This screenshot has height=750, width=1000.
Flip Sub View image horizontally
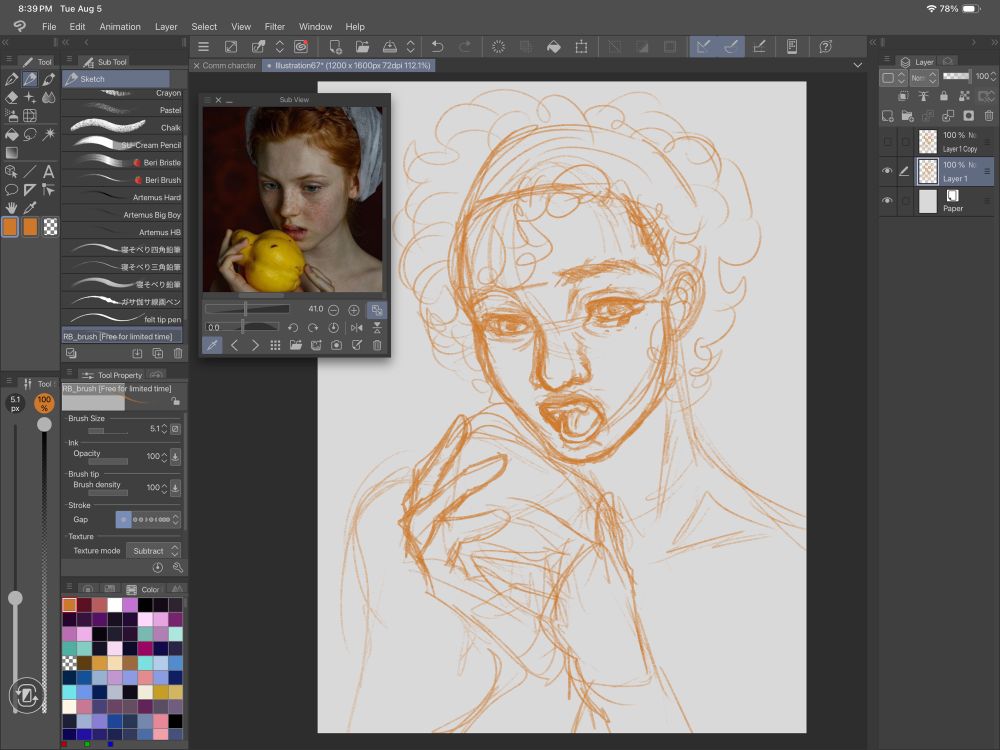coord(357,328)
